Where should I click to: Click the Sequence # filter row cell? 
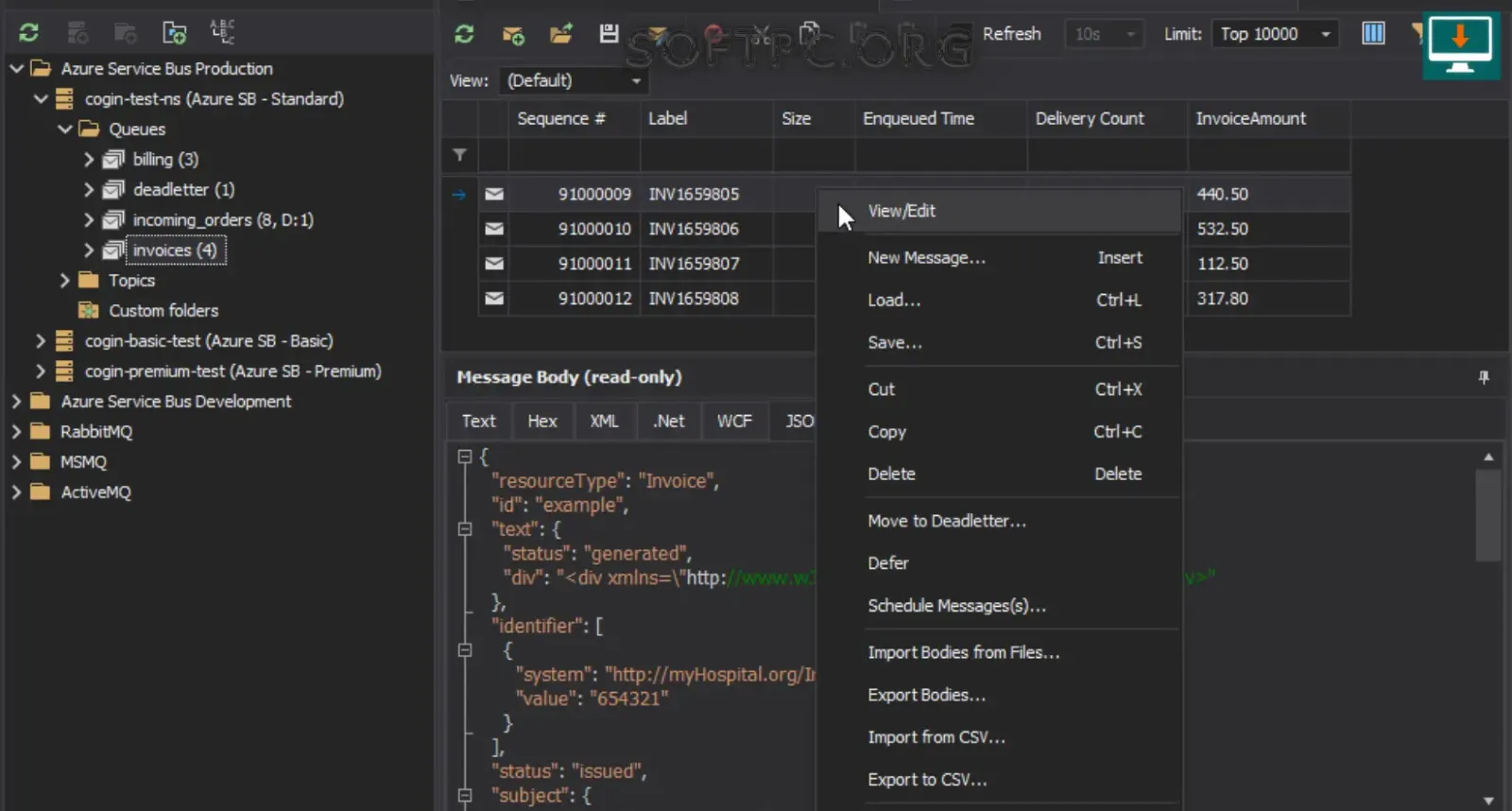coord(575,155)
